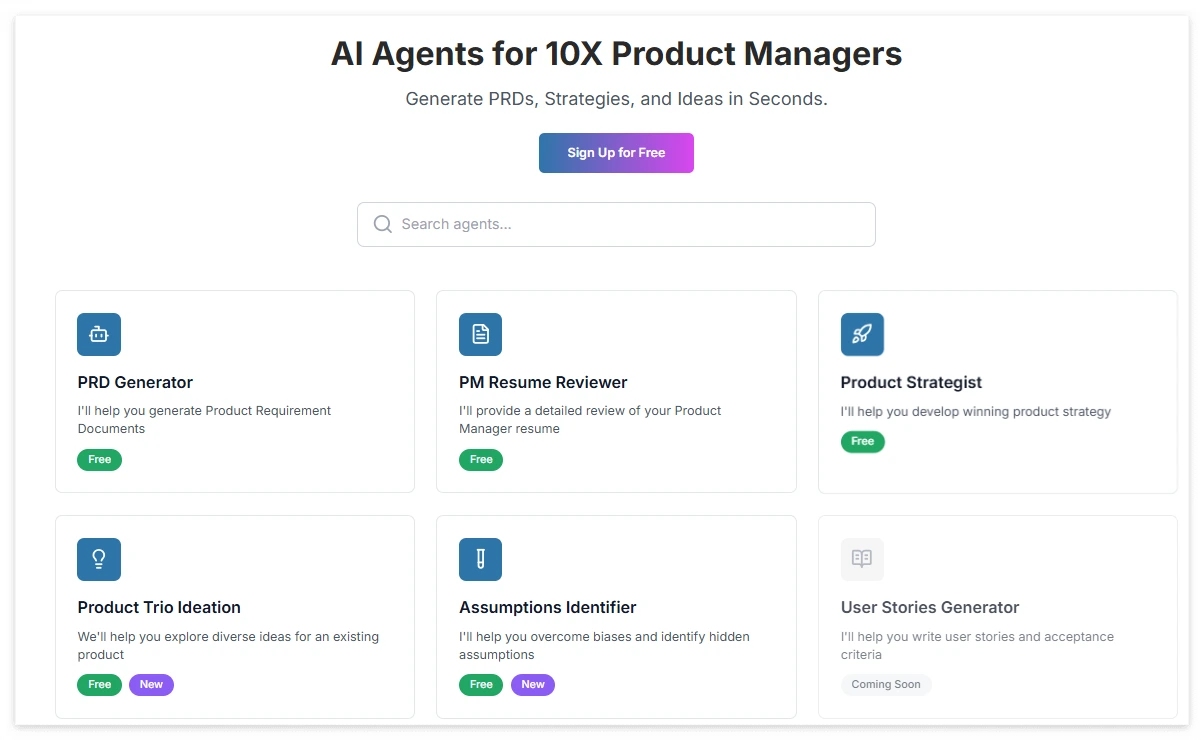
Task: Click the Free badge on PRD Generator
Action: pos(99,460)
